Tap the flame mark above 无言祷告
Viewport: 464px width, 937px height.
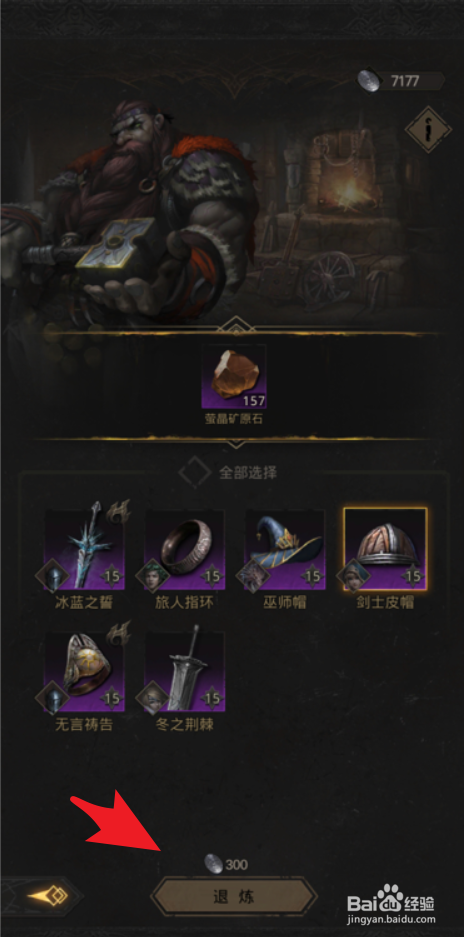118,633
